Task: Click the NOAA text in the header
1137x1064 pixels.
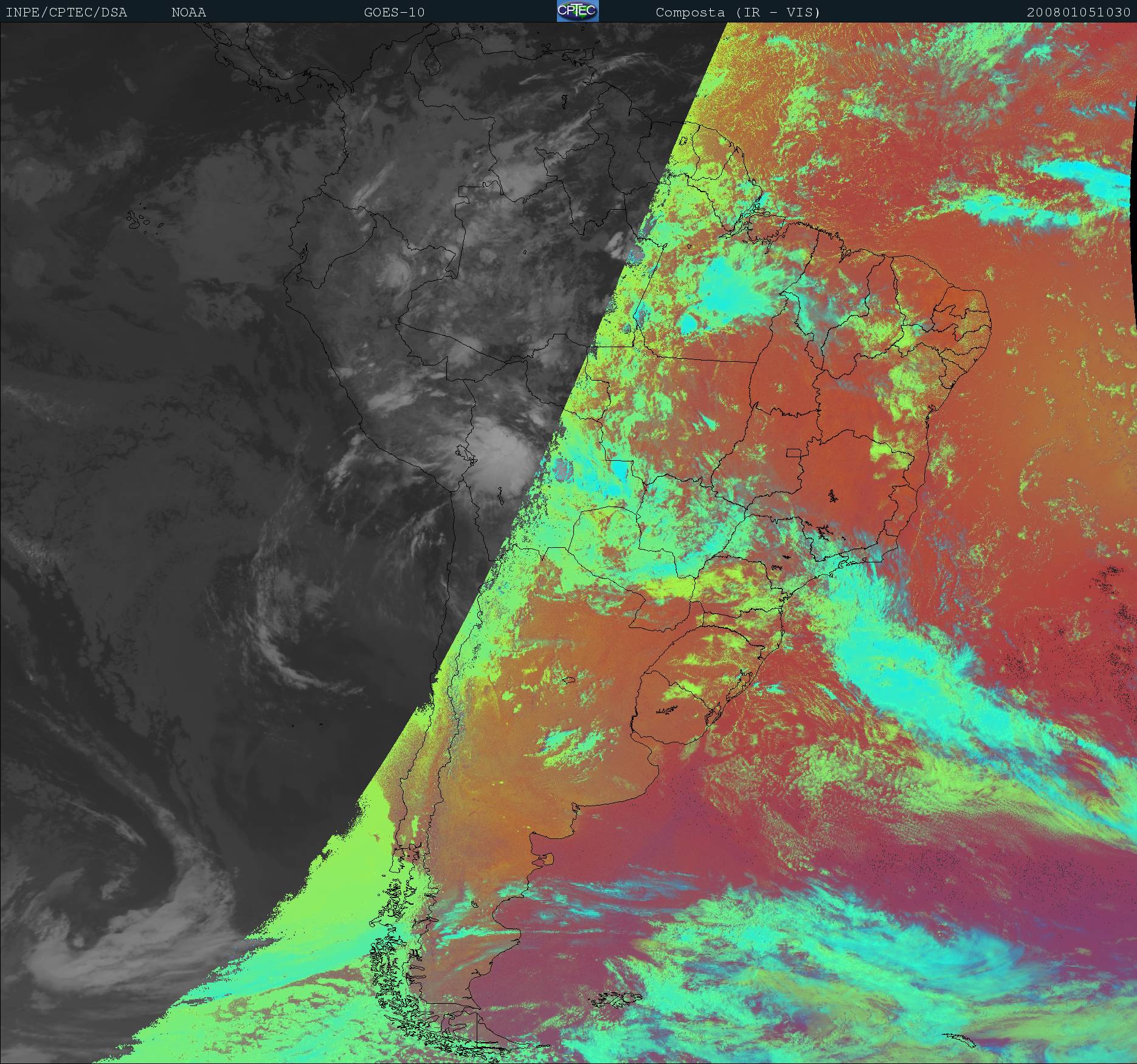Action: pyautogui.click(x=188, y=12)
